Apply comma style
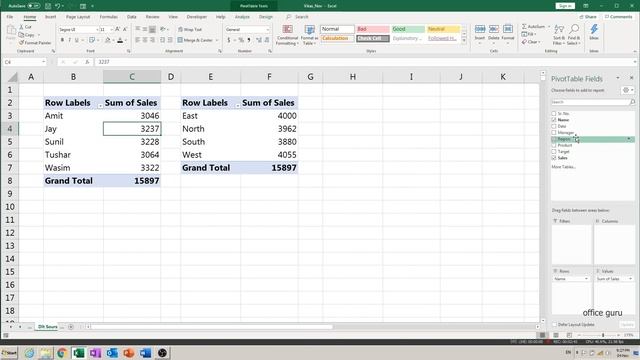Screen dimensions: 640x360 coord(249,40)
